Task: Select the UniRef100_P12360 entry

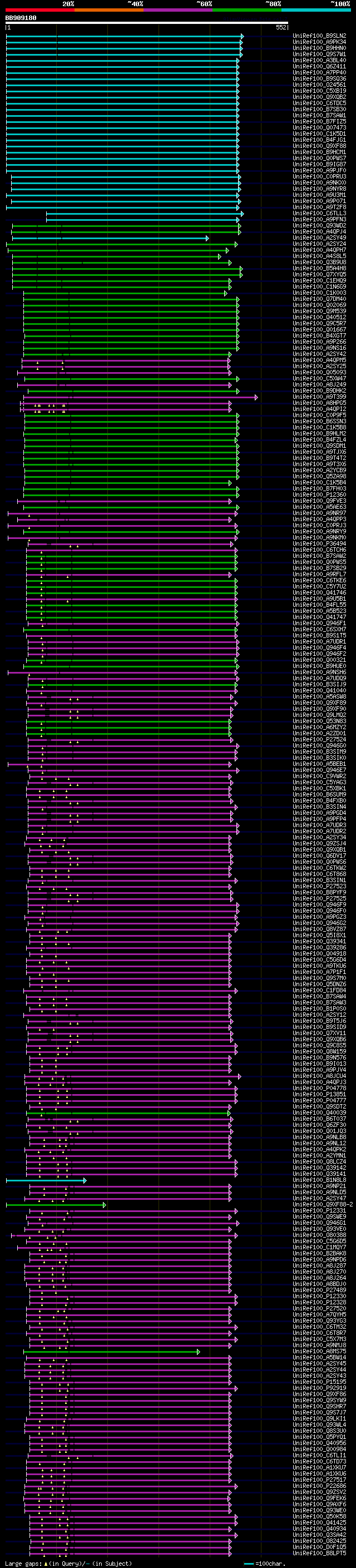Action: point(319,495)
